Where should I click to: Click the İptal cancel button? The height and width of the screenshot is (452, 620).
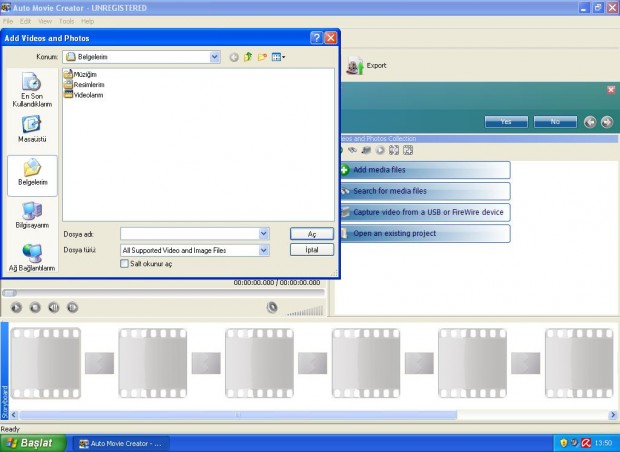[x=312, y=250]
